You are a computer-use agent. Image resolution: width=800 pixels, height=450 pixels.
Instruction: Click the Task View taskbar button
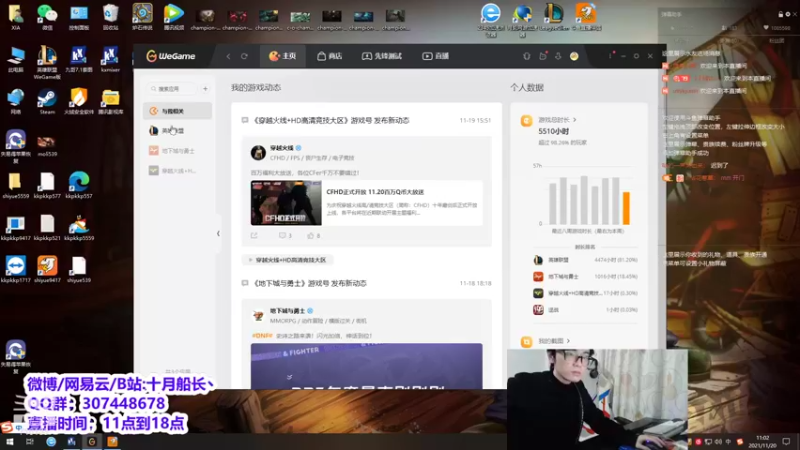tap(30, 442)
